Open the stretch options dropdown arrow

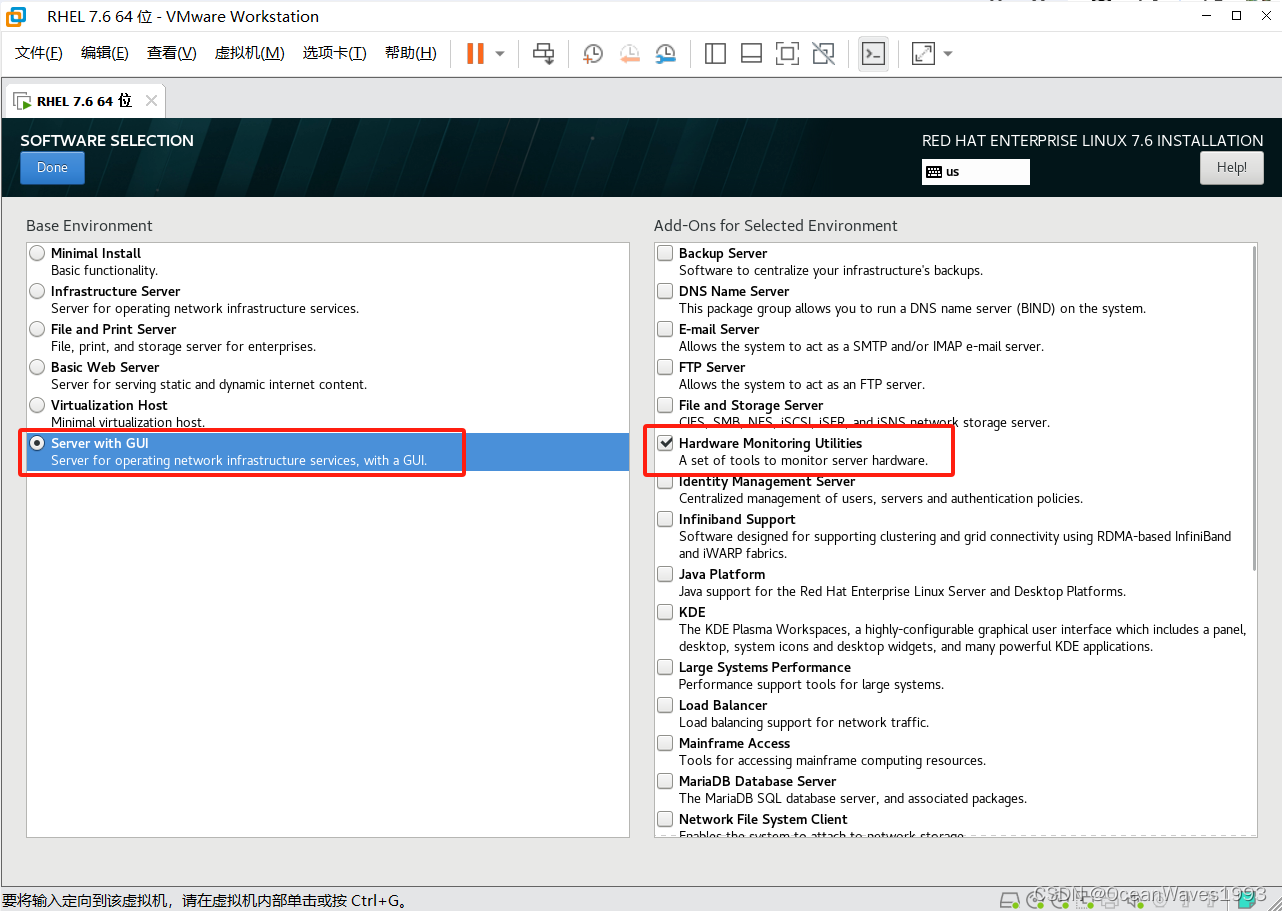948,54
